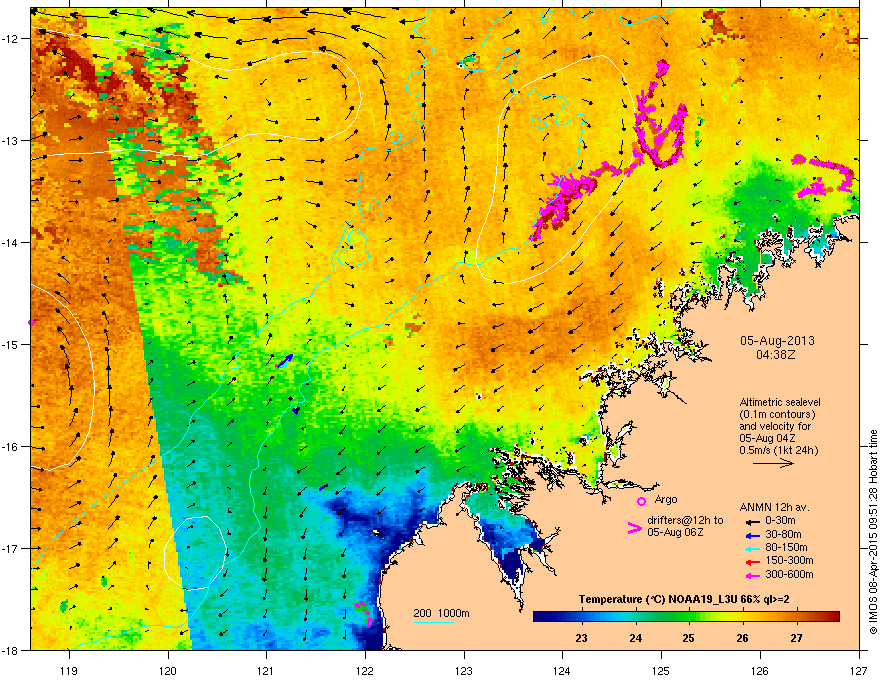Click the blue 30-80m legend arrow
Image resolution: width=880 pixels, height=680 pixels.
pyautogui.click(x=753, y=536)
